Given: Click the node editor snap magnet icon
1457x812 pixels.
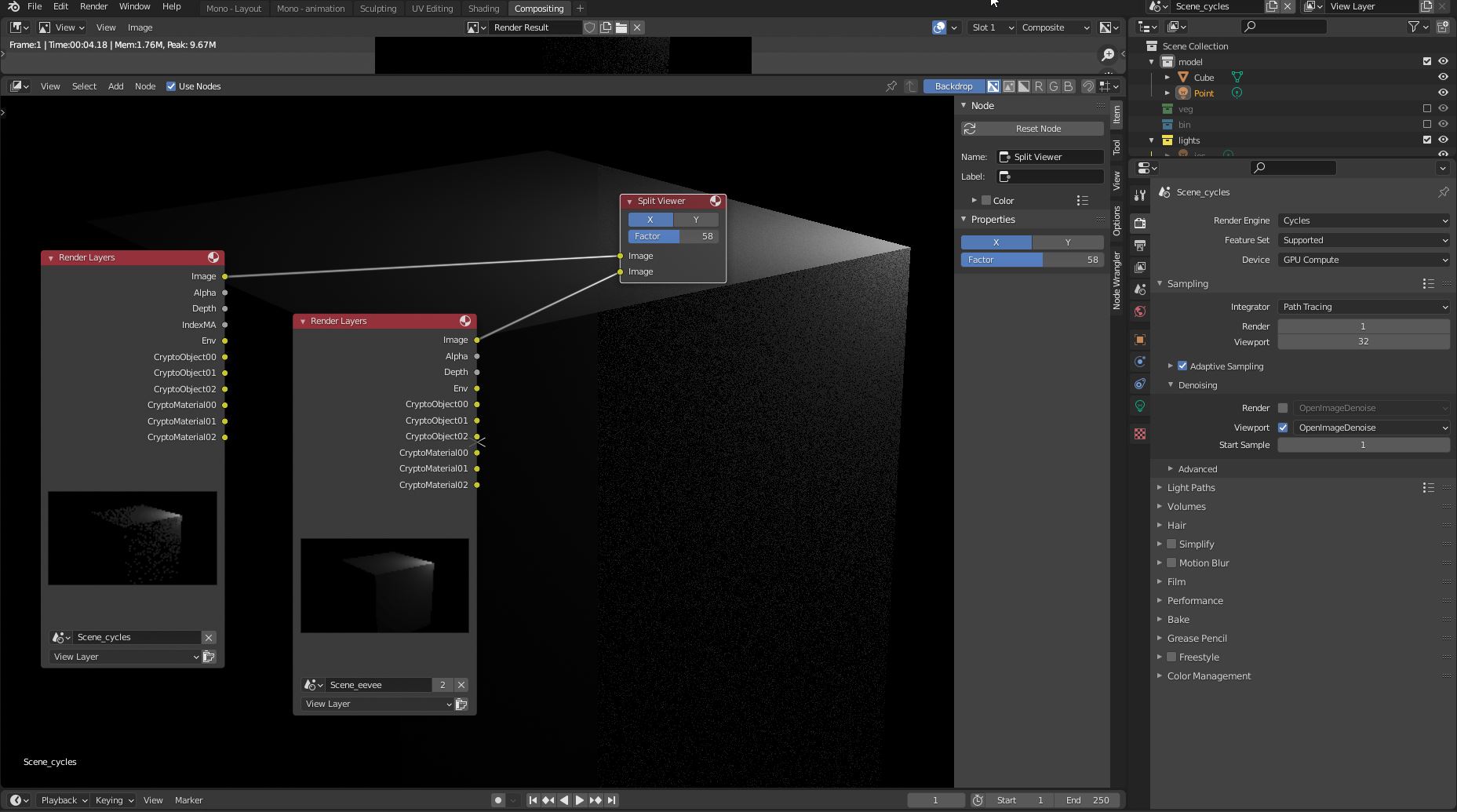Looking at the screenshot, I should (1088, 86).
